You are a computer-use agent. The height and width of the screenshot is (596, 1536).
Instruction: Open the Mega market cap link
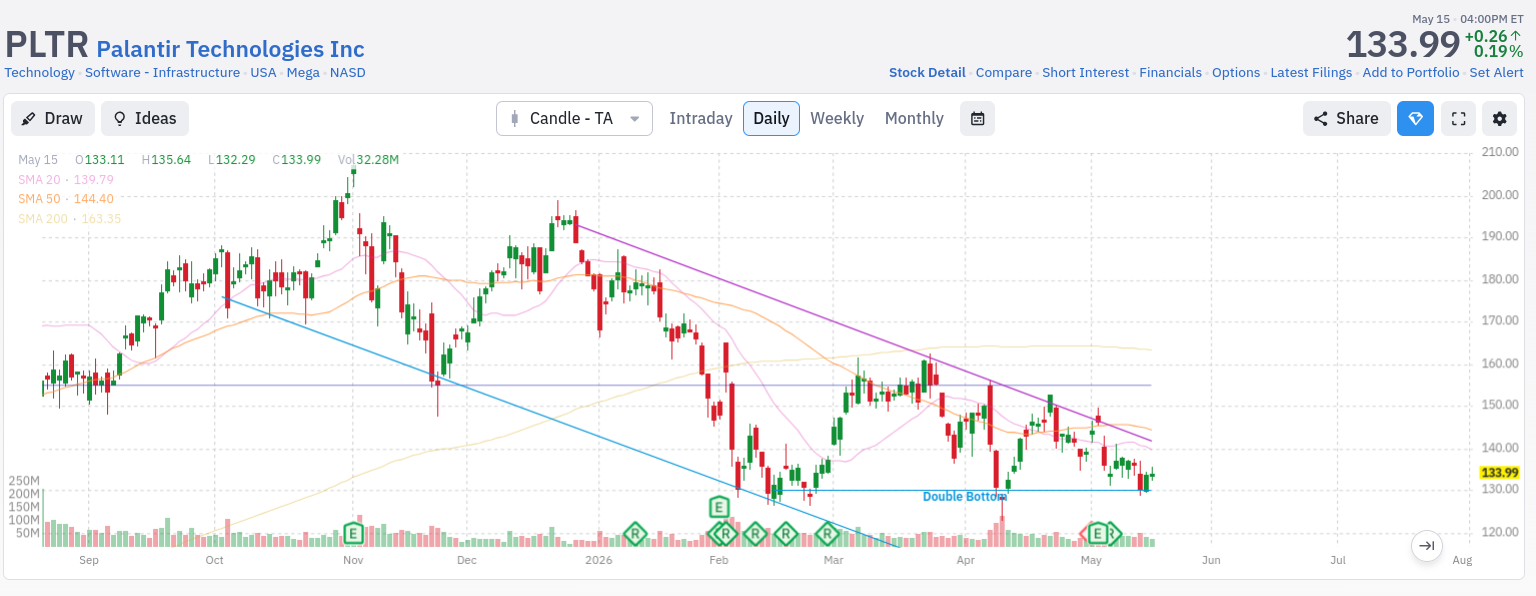point(303,73)
